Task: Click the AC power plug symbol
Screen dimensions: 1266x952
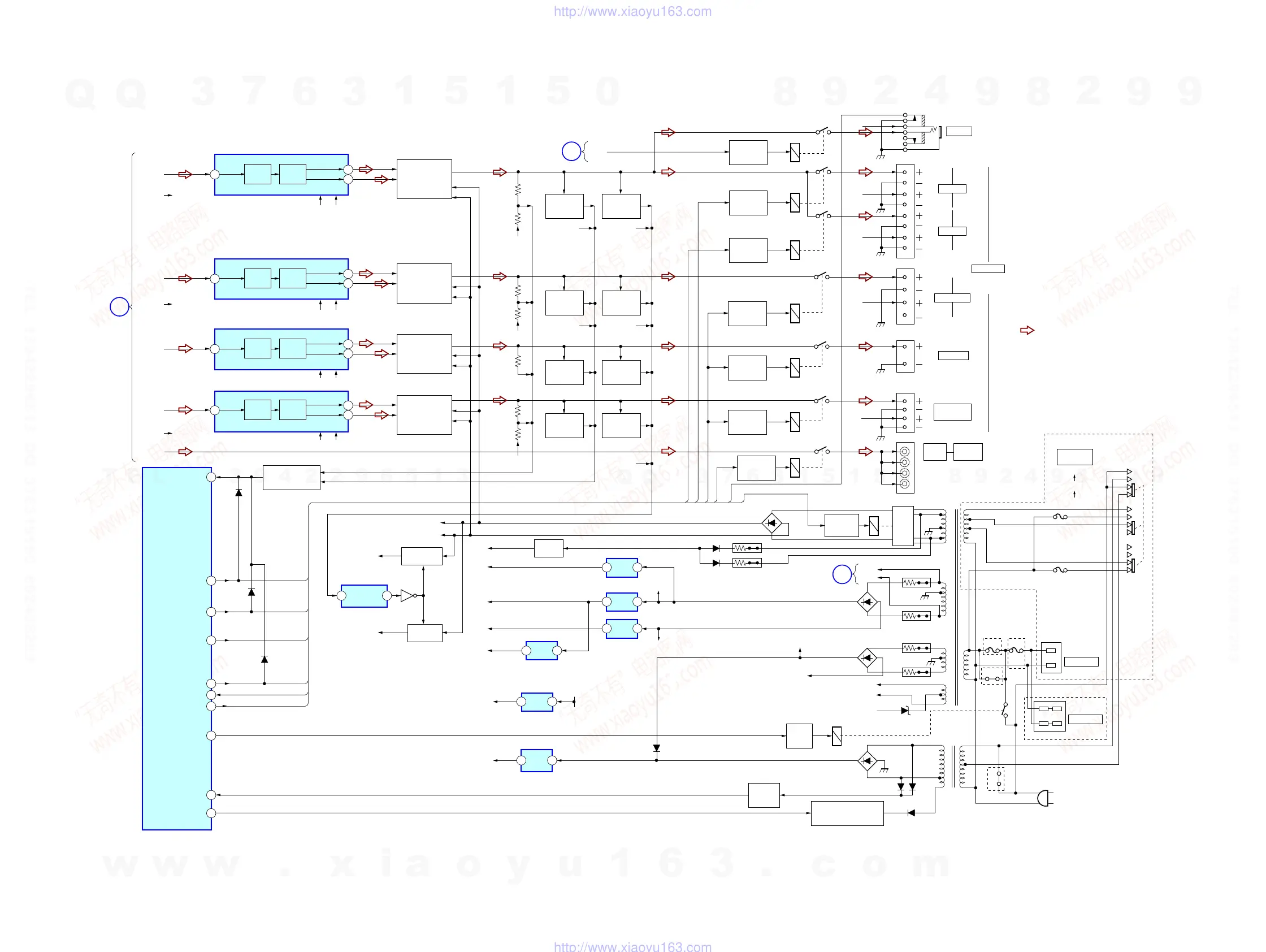Action: [1044, 798]
